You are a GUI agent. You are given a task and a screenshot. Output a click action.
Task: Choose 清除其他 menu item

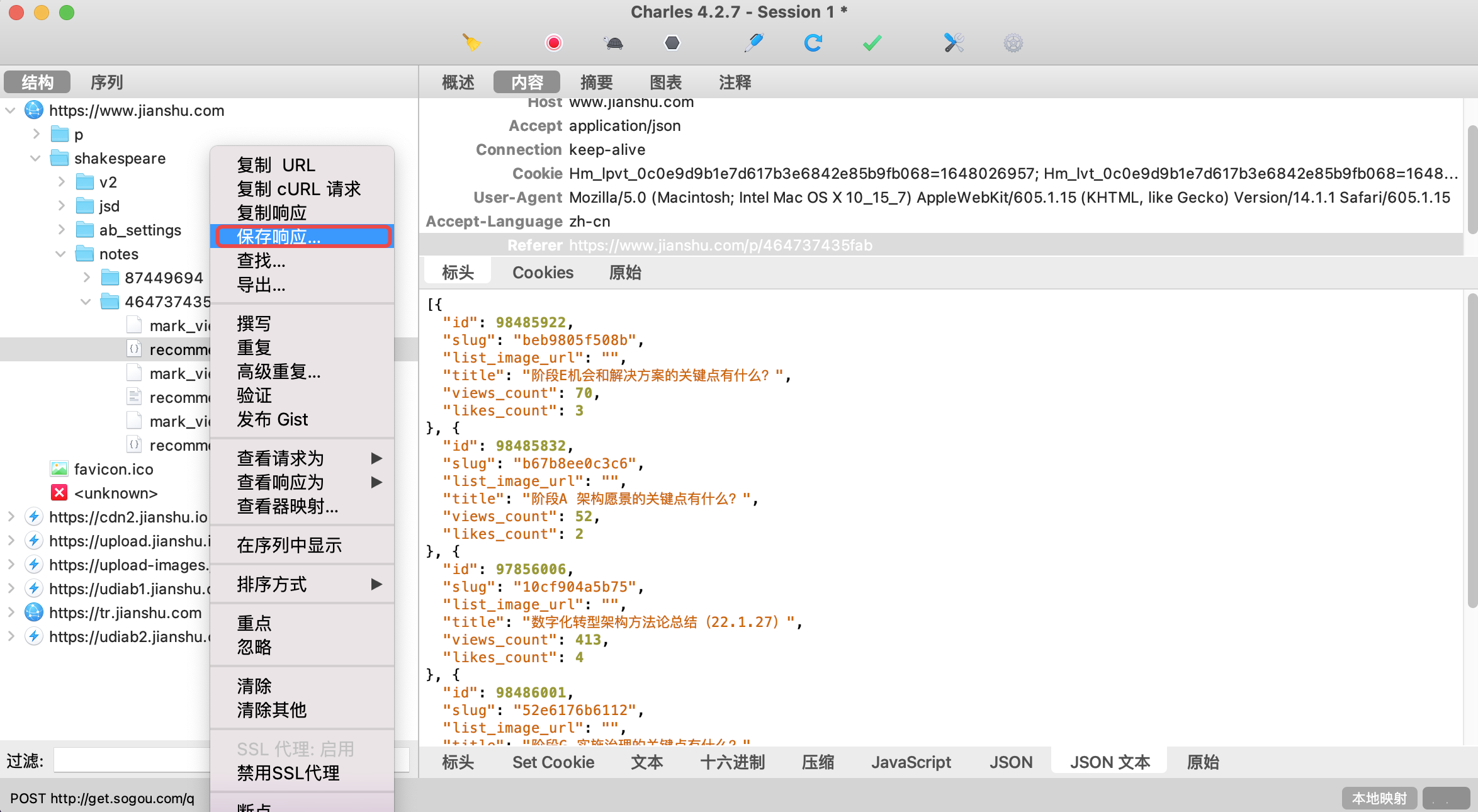302,710
